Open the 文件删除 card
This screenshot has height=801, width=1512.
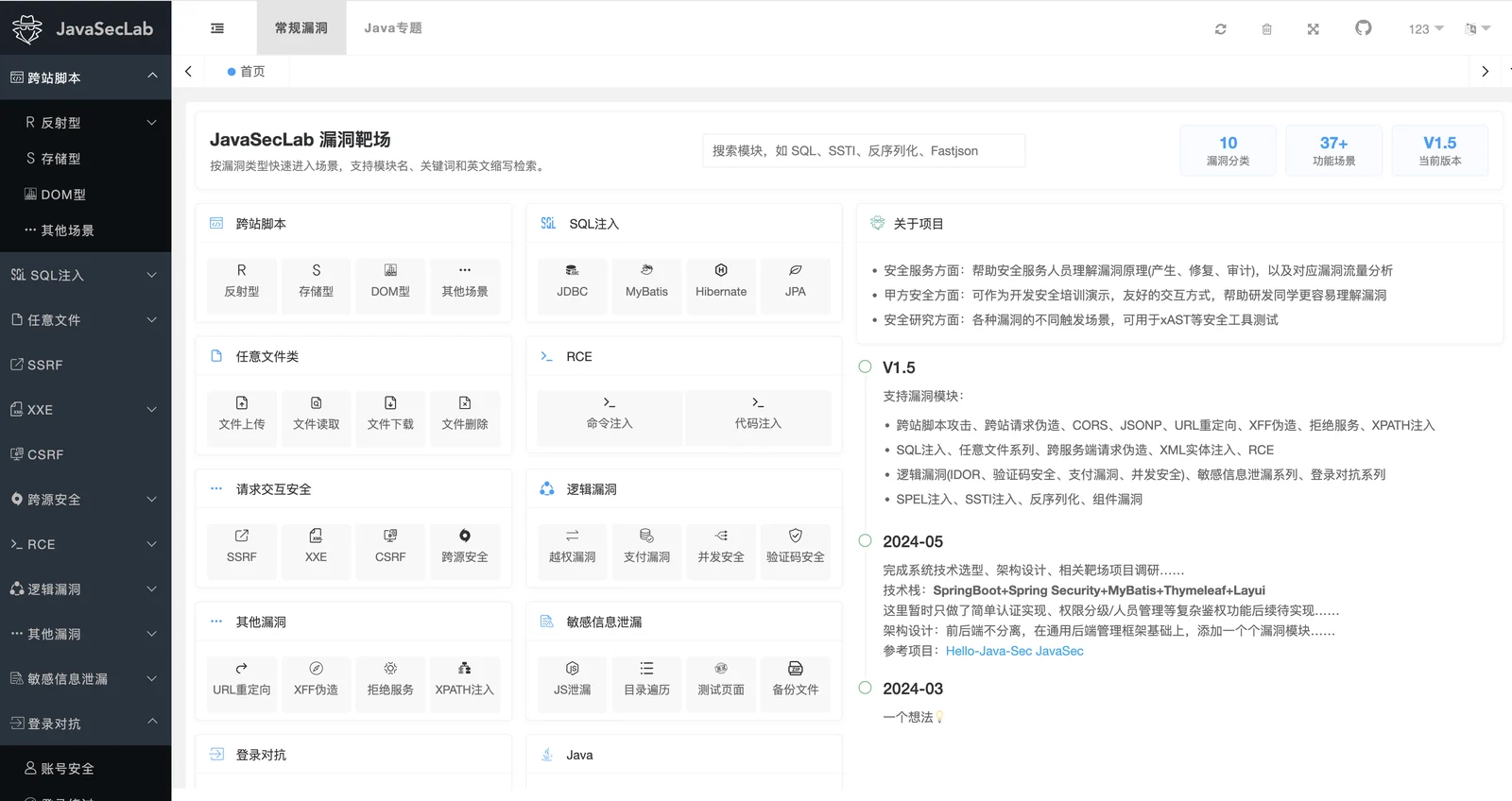pos(465,418)
